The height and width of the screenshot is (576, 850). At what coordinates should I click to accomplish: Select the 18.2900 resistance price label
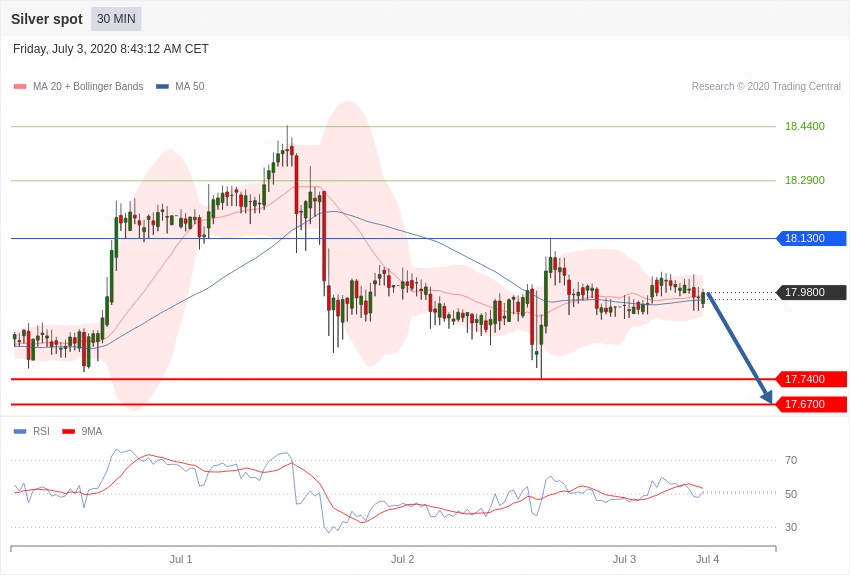pos(804,181)
